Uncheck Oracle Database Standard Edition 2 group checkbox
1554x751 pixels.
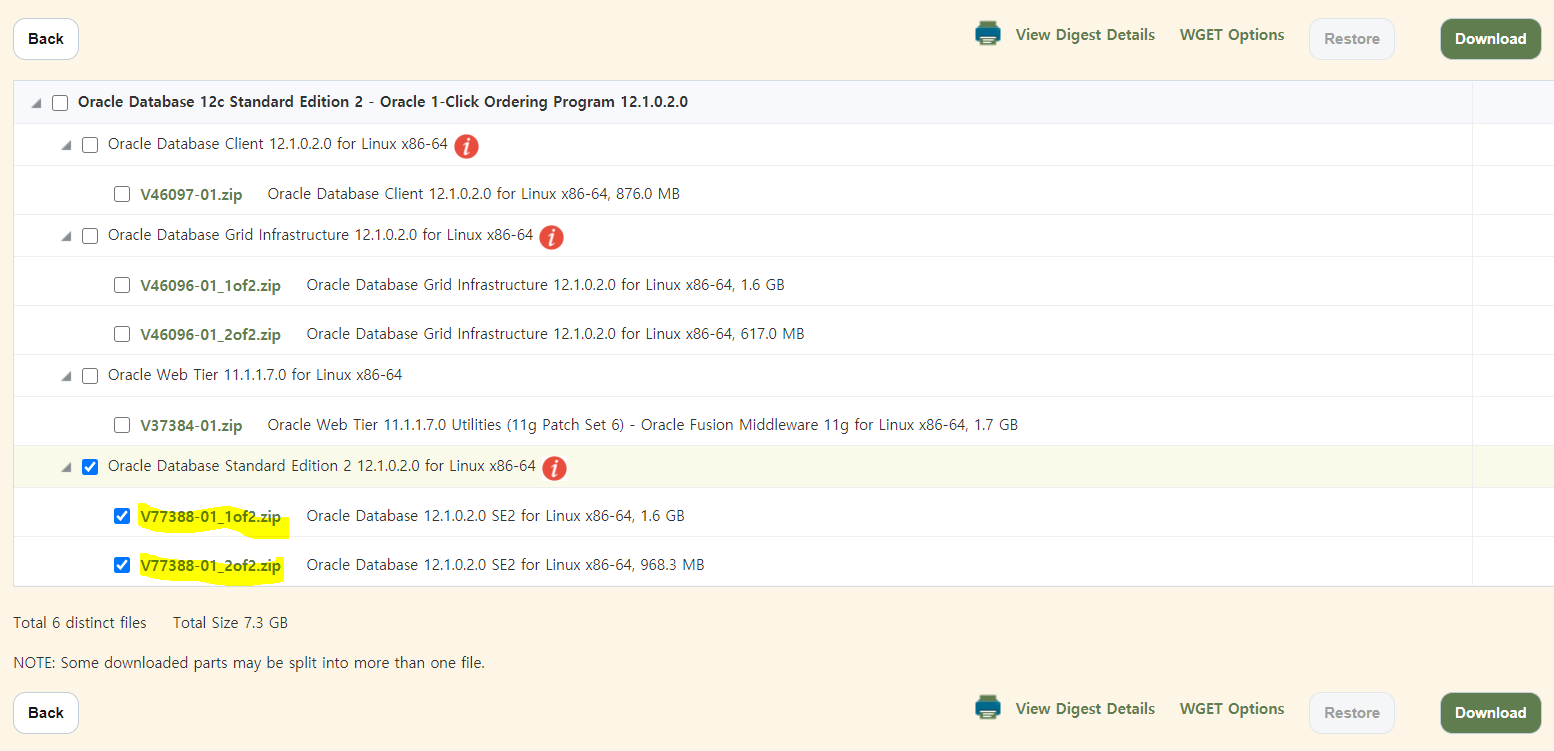(x=90, y=467)
